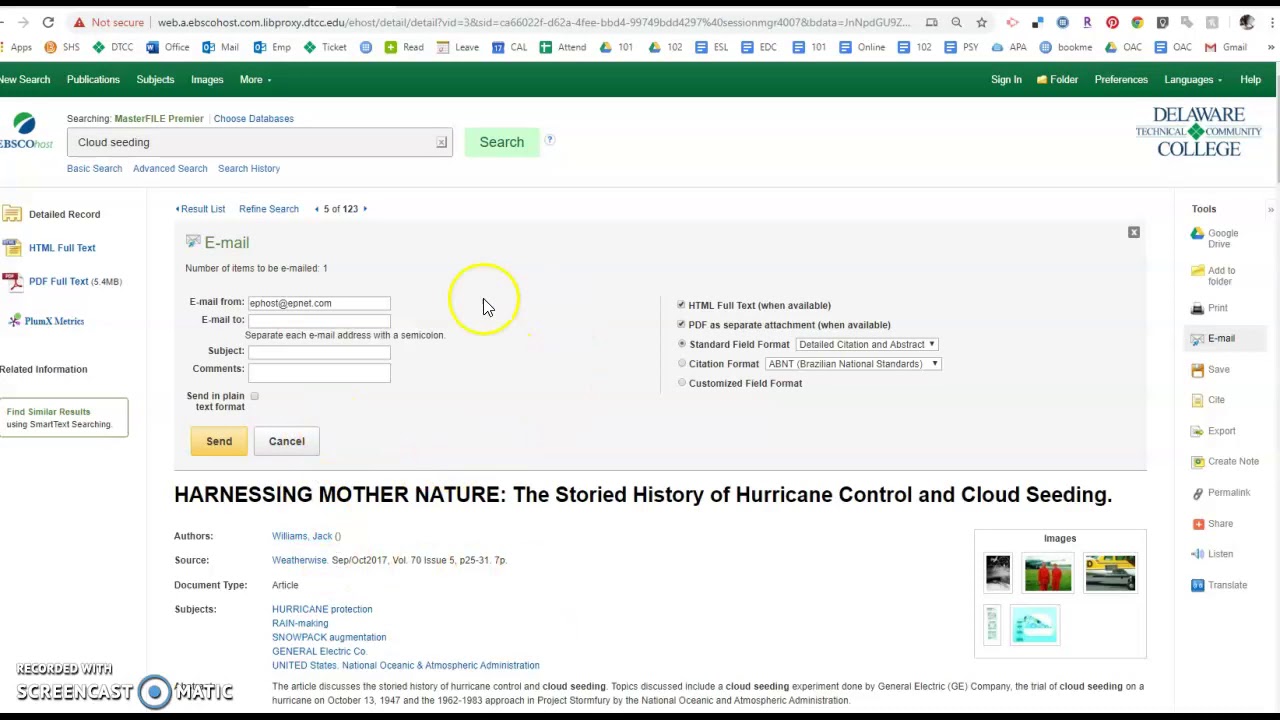Open Google Drive tool icon

(x=1197, y=234)
